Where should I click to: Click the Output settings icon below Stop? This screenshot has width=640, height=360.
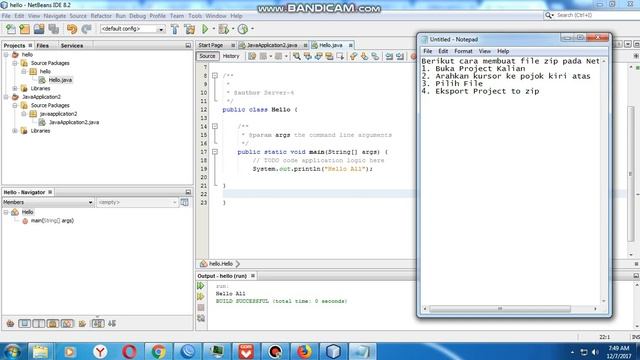click(x=201, y=318)
